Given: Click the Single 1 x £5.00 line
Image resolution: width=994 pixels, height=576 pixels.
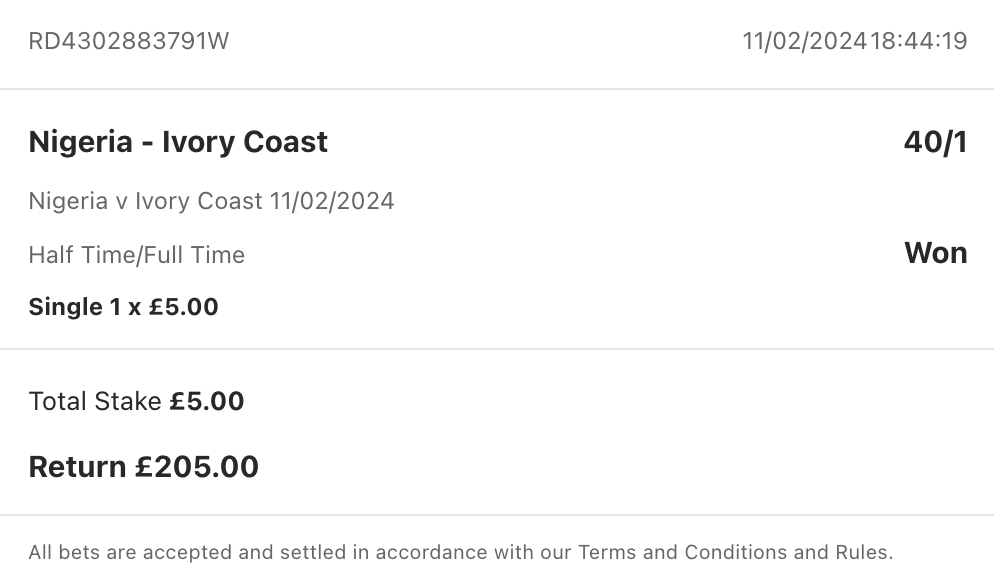Looking at the screenshot, I should [x=123, y=307].
